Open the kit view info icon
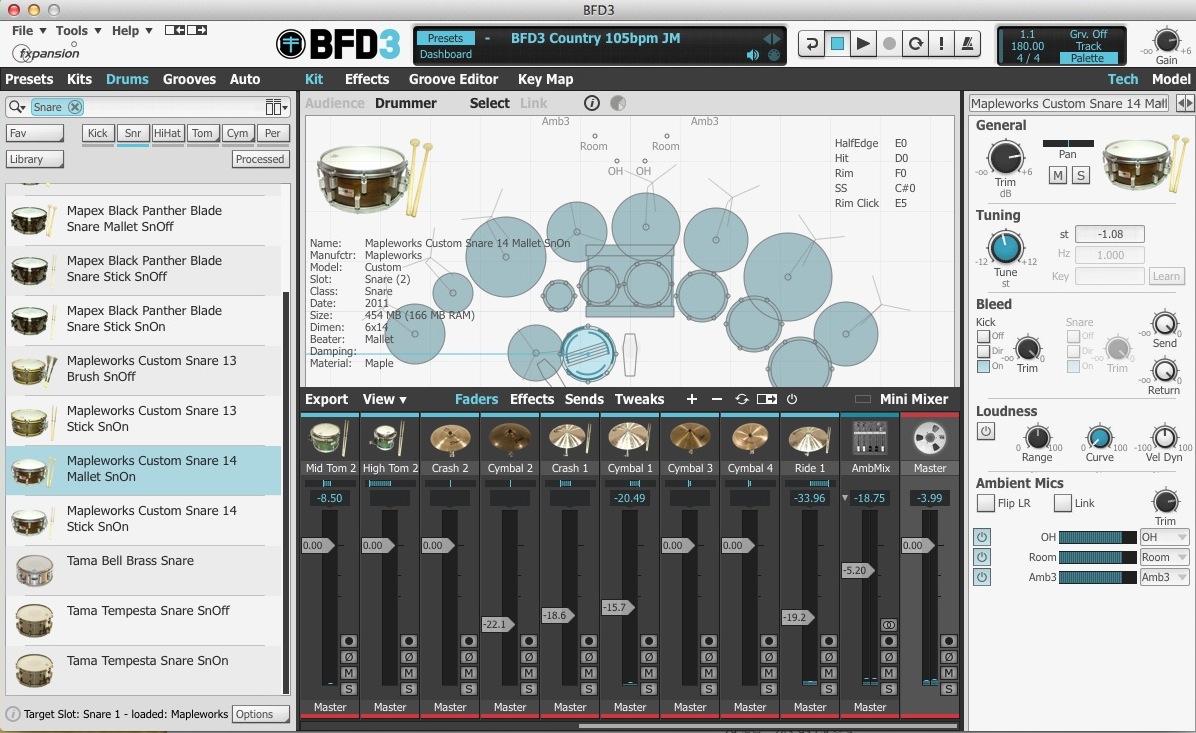 (x=592, y=103)
